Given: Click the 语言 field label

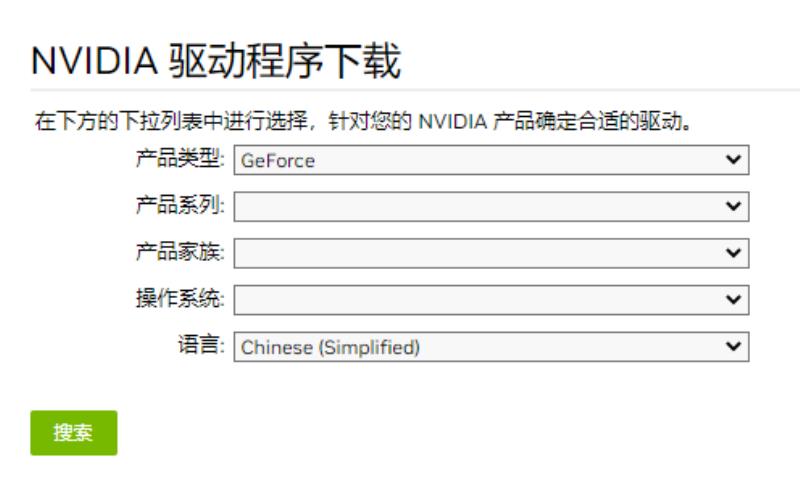Looking at the screenshot, I should tap(201, 345).
